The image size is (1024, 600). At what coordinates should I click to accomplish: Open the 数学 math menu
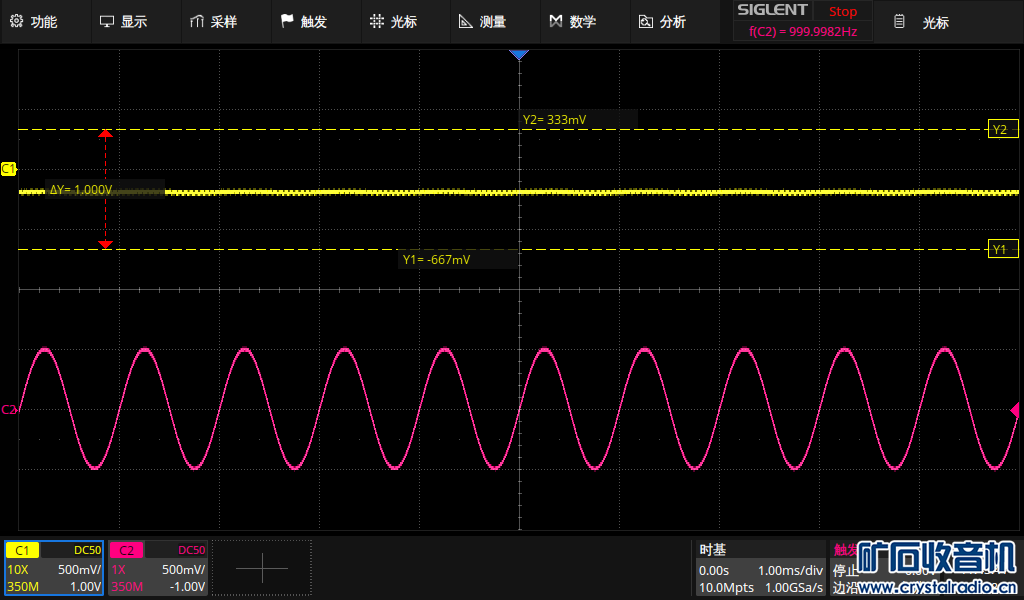(x=572, y=22)
